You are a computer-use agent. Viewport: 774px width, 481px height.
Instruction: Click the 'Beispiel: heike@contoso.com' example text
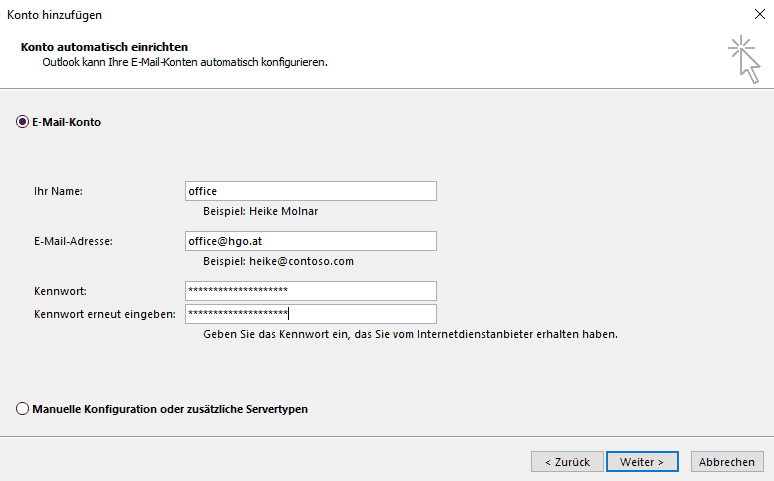click(x=278, y=261)
